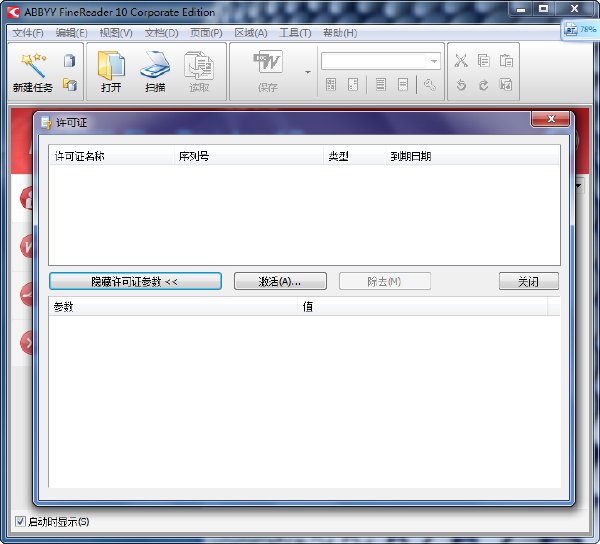Minimize the FineReader main window
The image size is (600, 544).
[521, 9]
